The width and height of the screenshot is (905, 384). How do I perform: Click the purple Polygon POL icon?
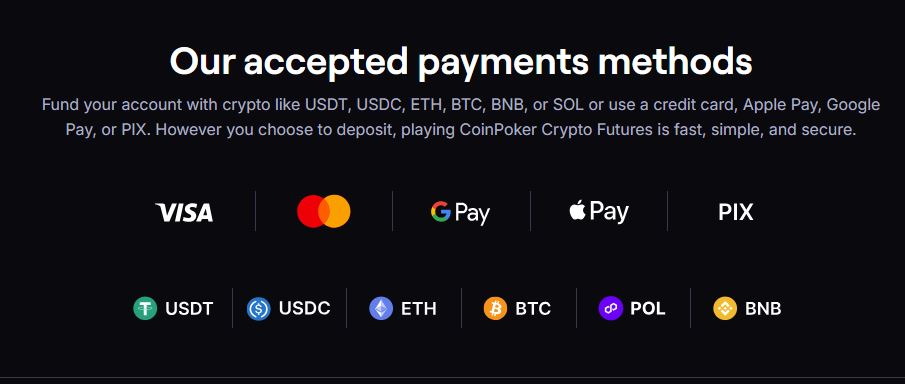(610, 308)
